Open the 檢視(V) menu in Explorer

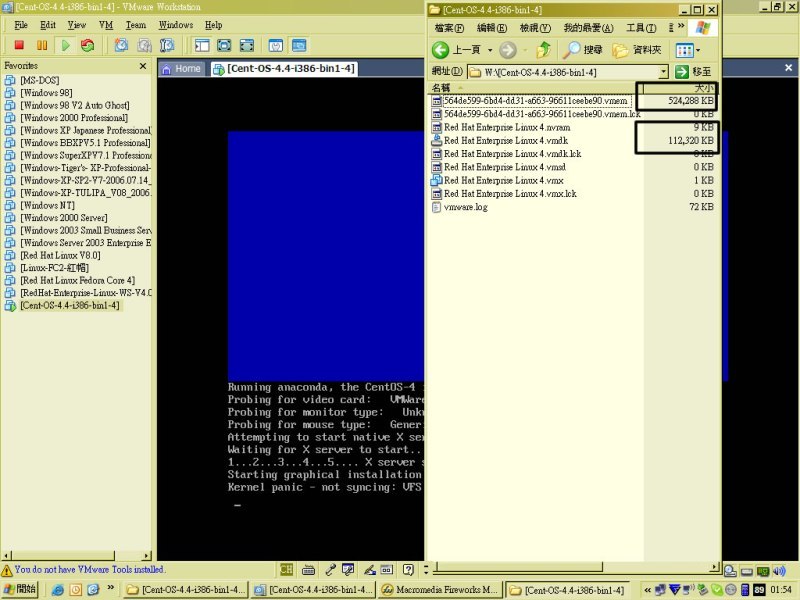pos(535,28)
